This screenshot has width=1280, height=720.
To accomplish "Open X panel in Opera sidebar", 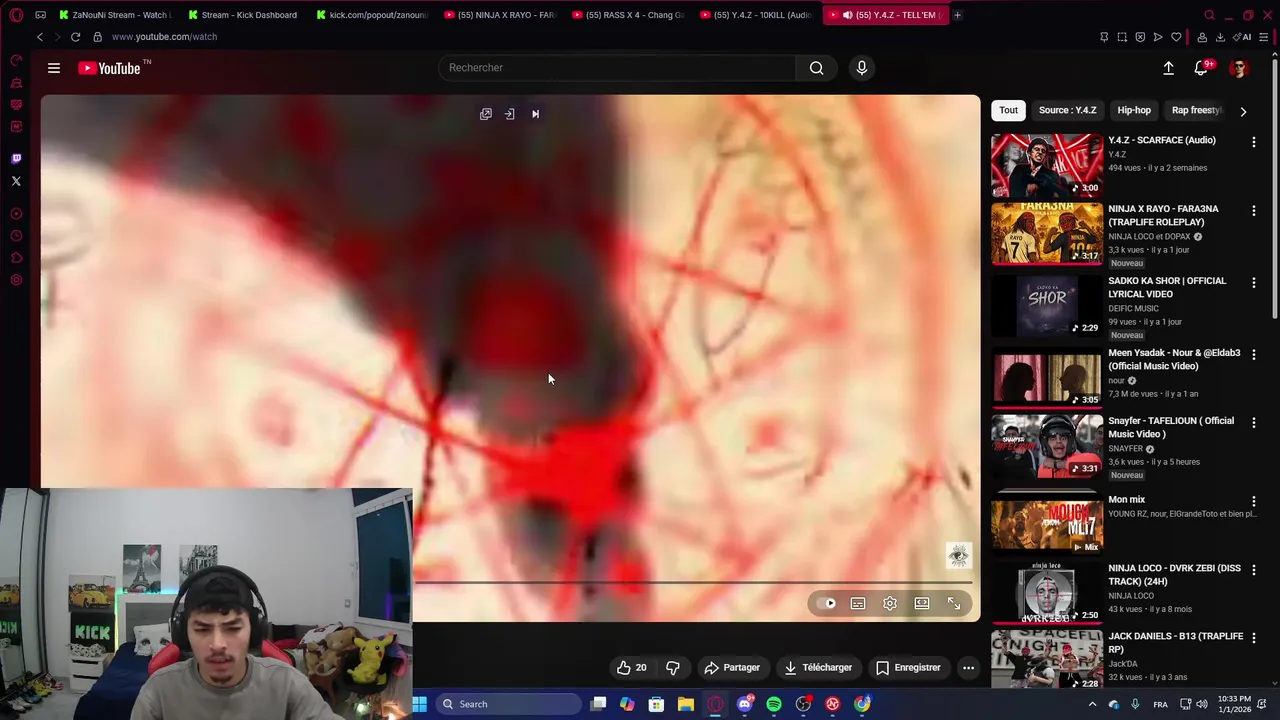I will pos(16,181).
